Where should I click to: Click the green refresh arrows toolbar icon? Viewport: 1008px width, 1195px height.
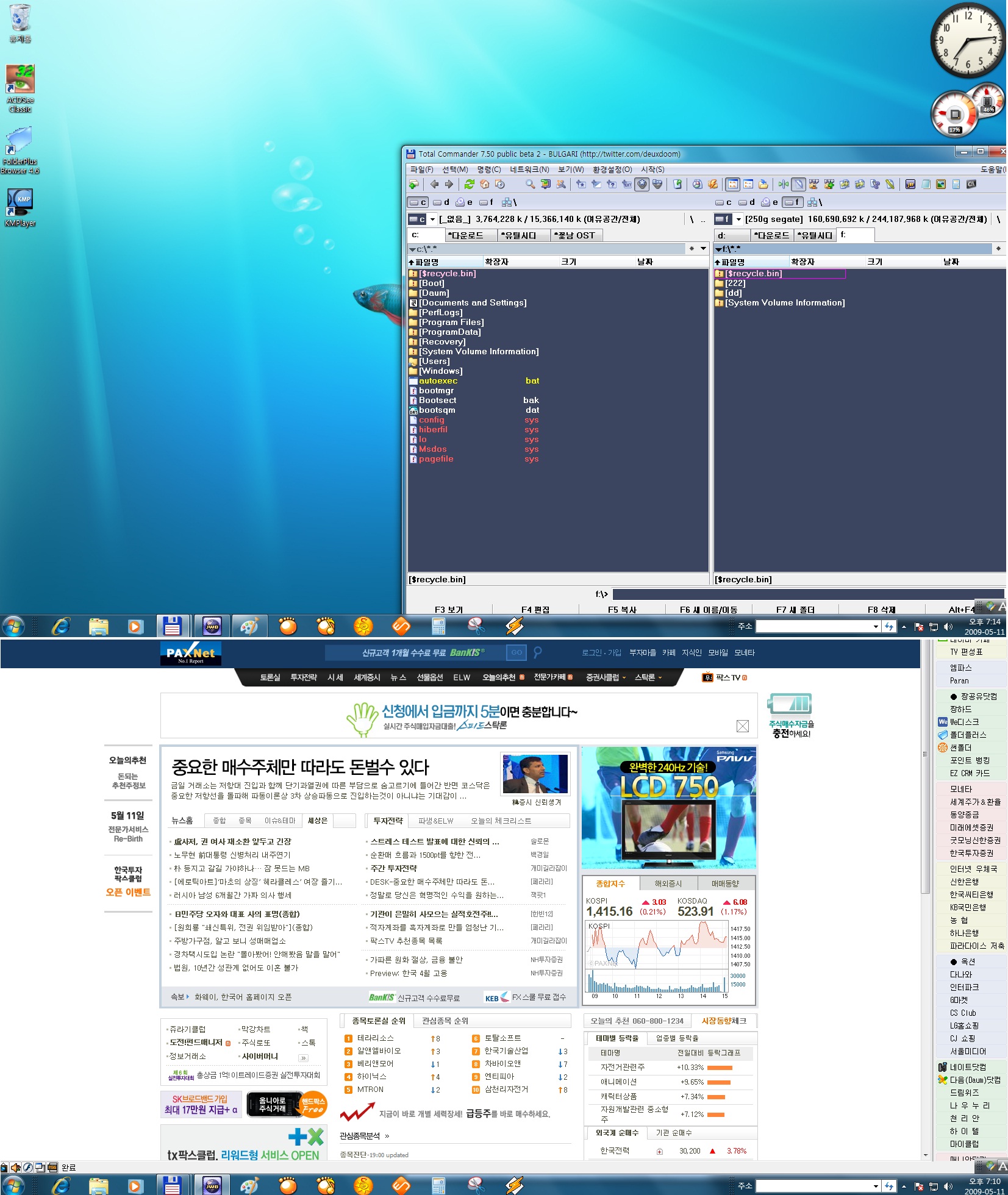pyautogui.click(x=469, y=184)
